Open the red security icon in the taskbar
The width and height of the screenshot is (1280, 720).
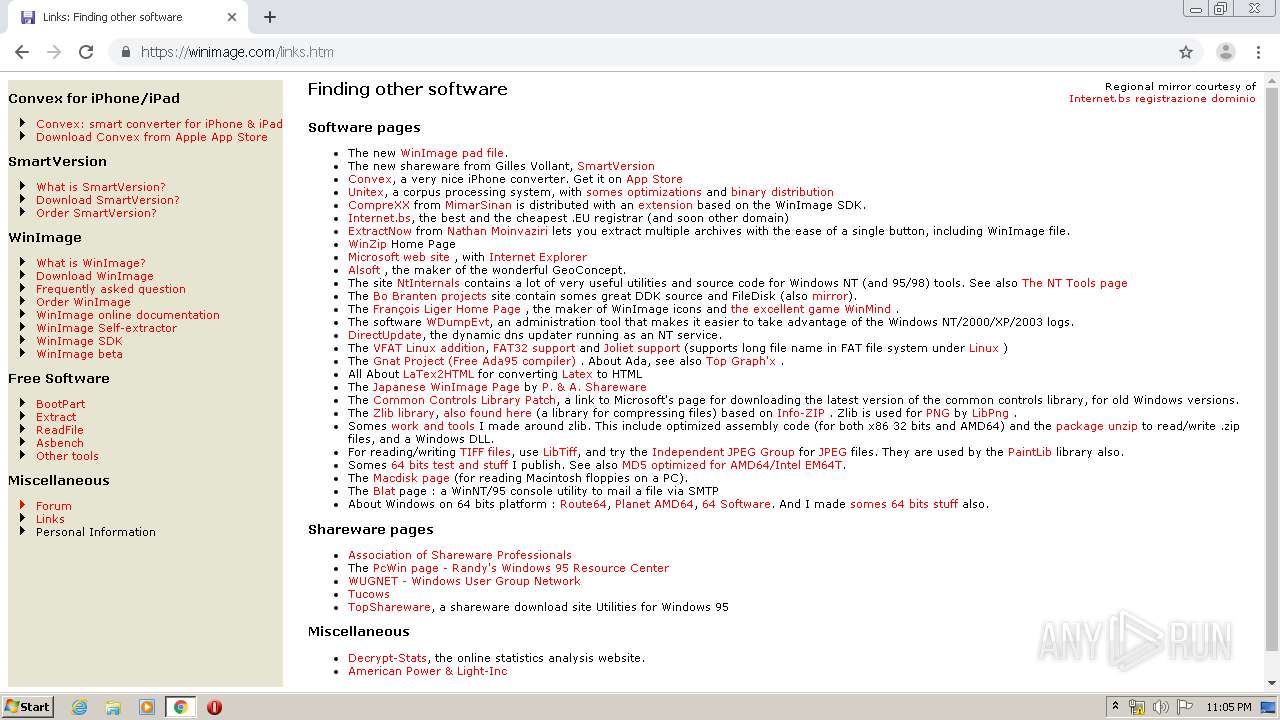[214, 707]
